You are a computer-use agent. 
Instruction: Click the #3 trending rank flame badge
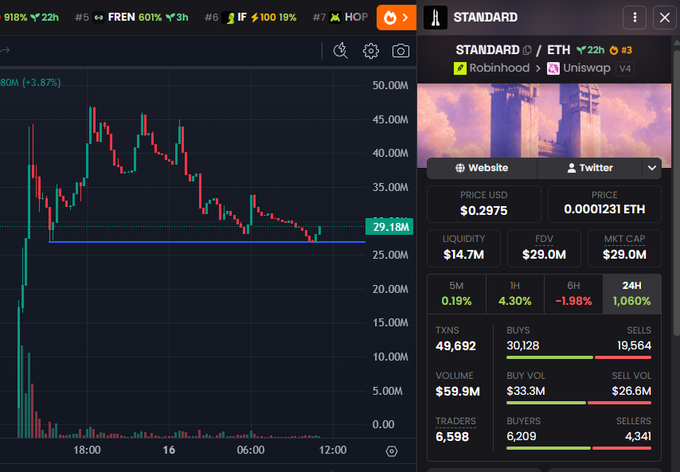[621, 50]
